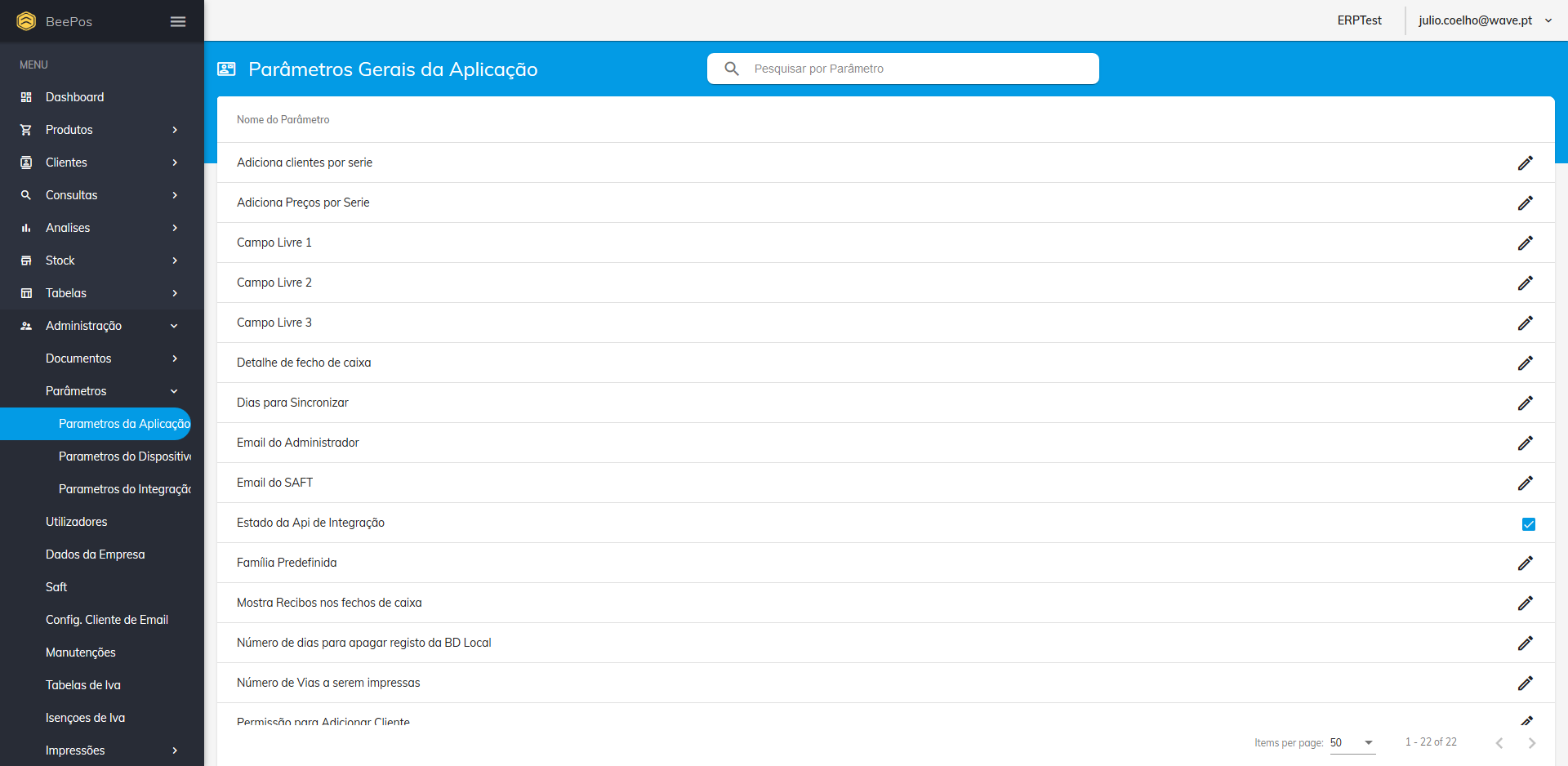The width and height of the screenshot is (1568, 766).
Task: Open Dados da Empresa
Action: (x=95, y=554)
